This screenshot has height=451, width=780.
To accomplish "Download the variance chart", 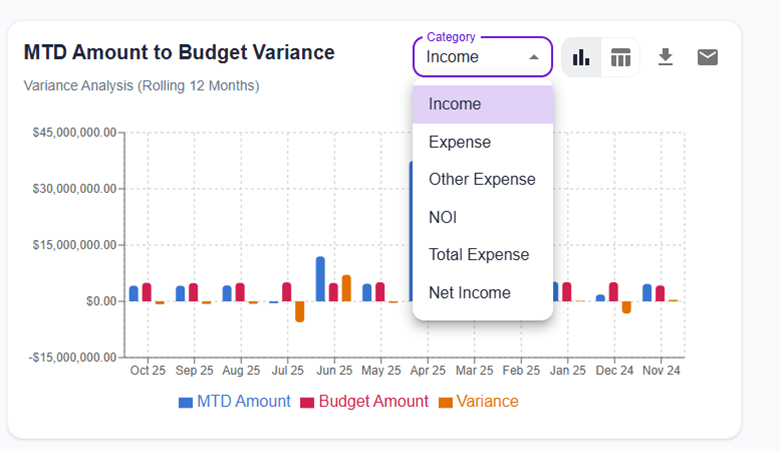I will click(x=665, y=58).
